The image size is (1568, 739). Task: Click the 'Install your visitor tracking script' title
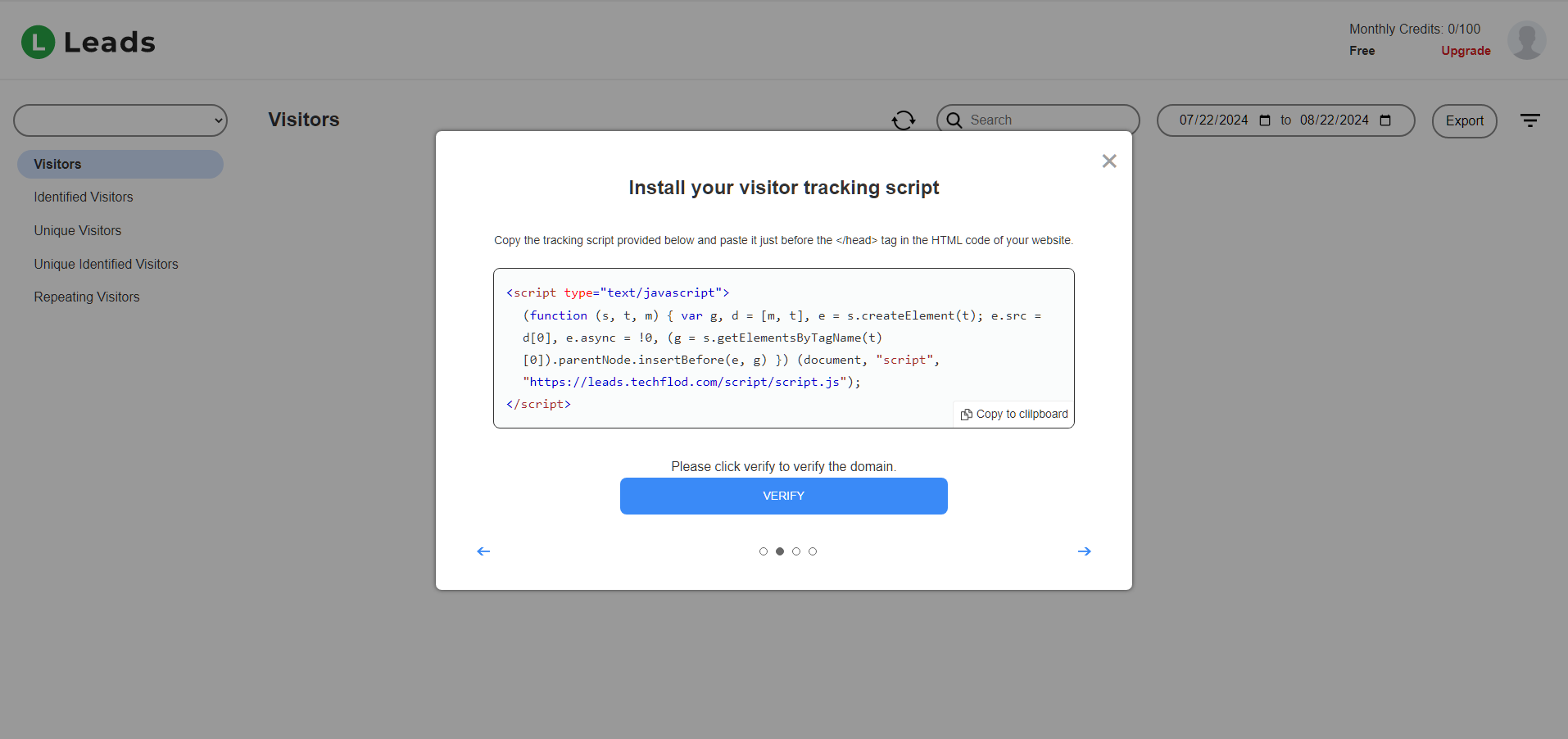point(784,188)
